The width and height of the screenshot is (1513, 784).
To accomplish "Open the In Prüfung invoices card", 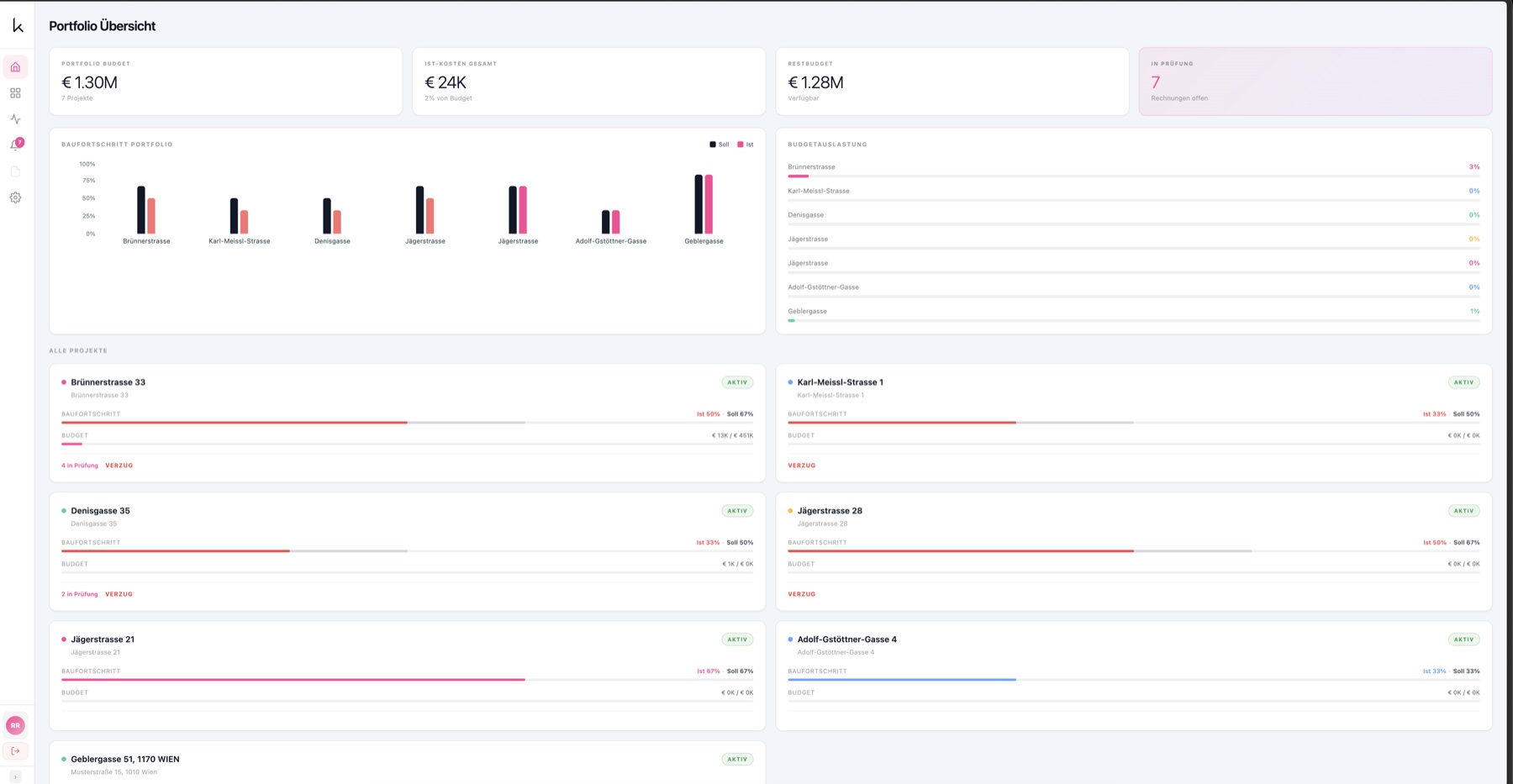I will 1315,82.
